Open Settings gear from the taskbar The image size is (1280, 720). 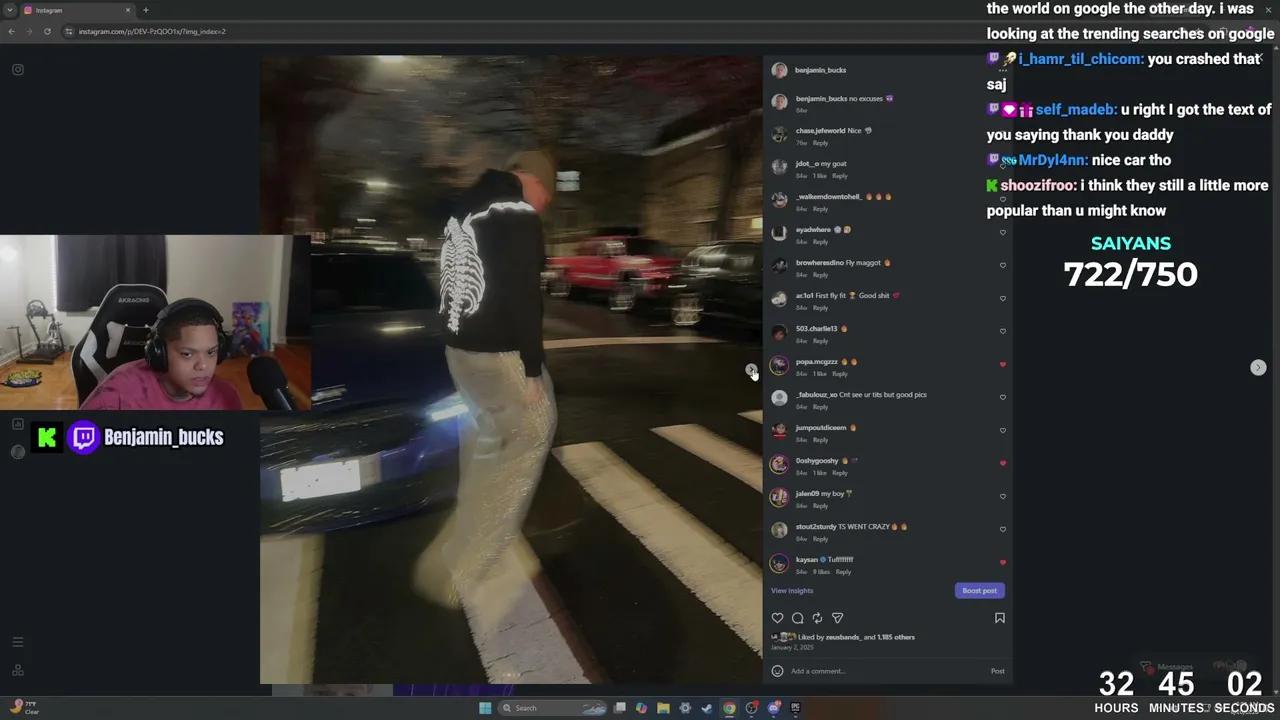point(685,708)
